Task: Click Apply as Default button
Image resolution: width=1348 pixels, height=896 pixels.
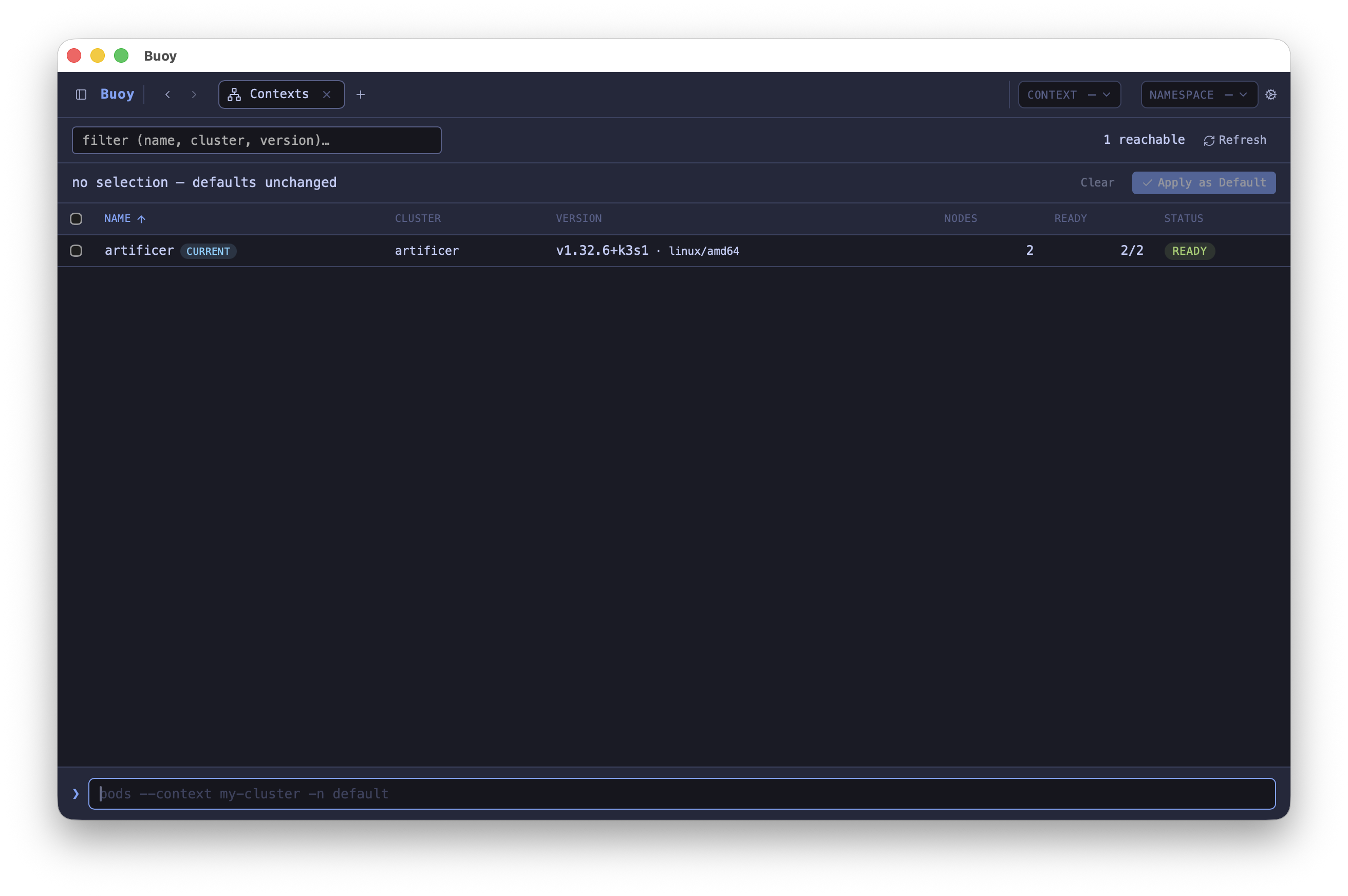Action: (x=1204, y=182)
